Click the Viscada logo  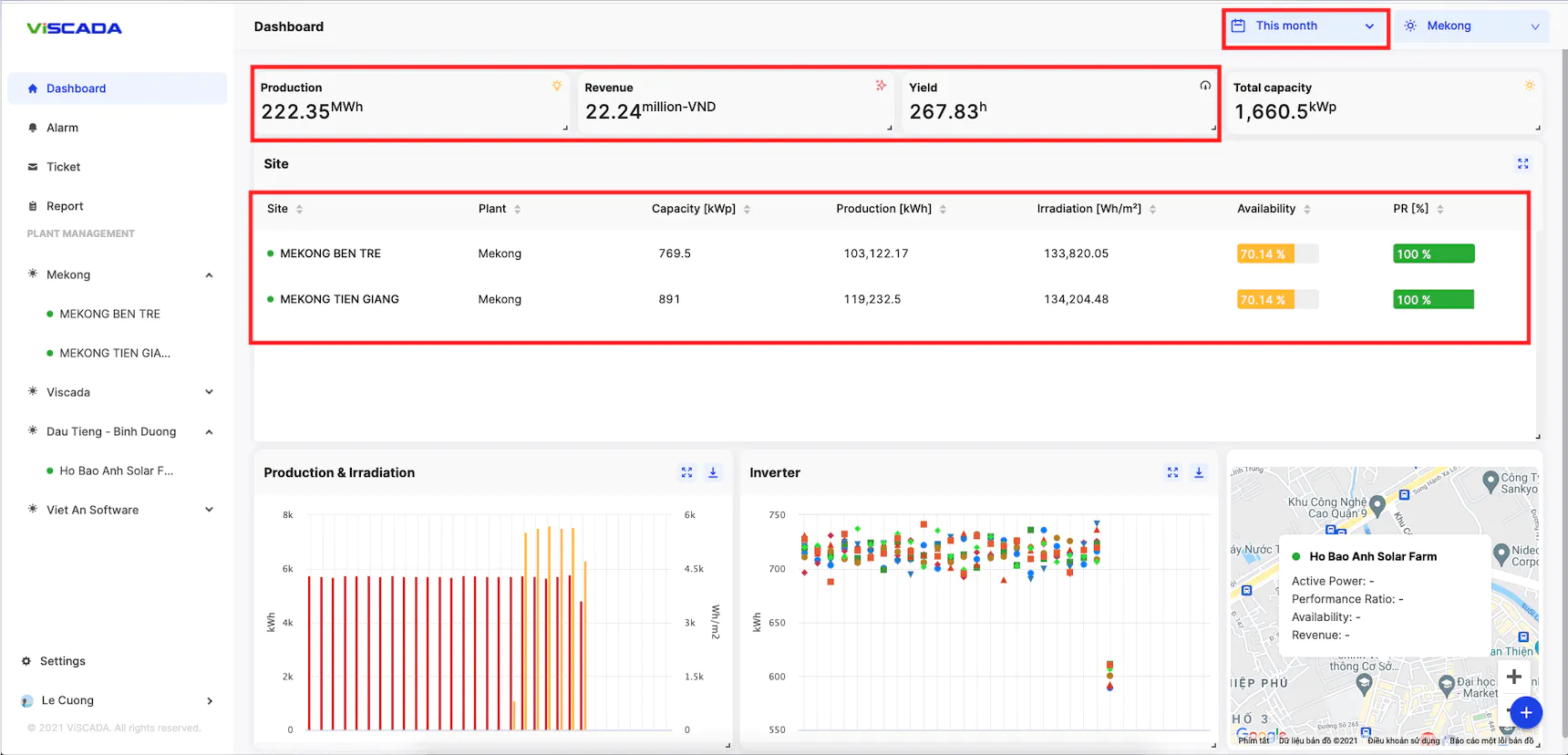[75, 28]
